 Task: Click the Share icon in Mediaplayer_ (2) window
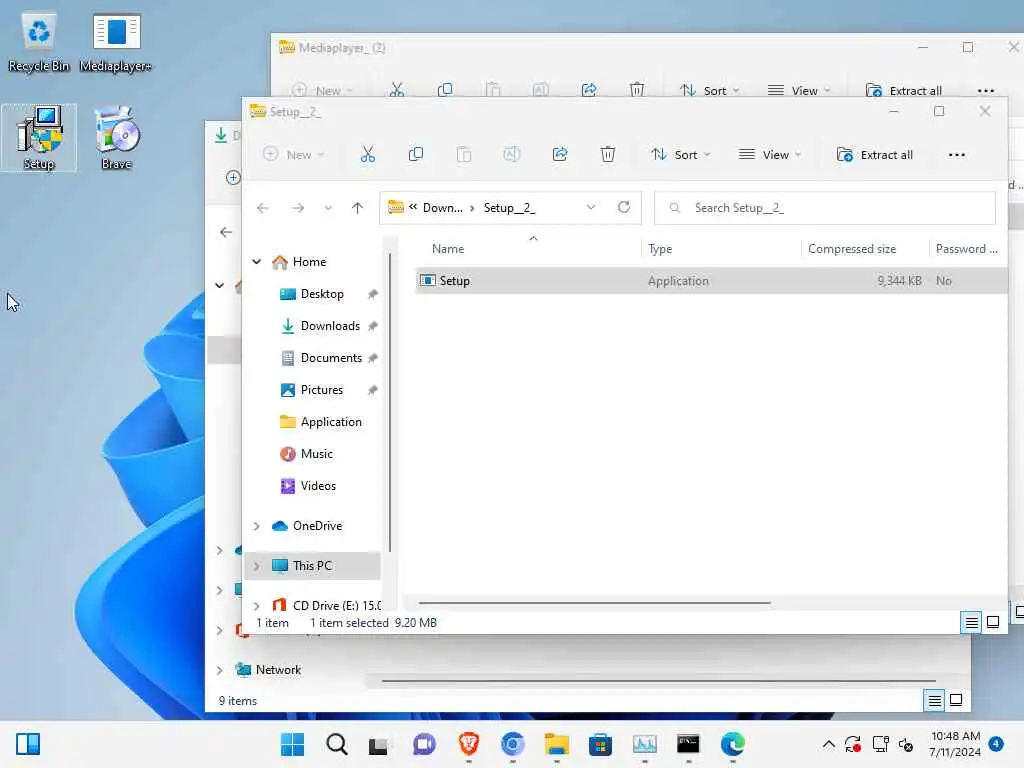pyautogui.click(x=589, y=90)
